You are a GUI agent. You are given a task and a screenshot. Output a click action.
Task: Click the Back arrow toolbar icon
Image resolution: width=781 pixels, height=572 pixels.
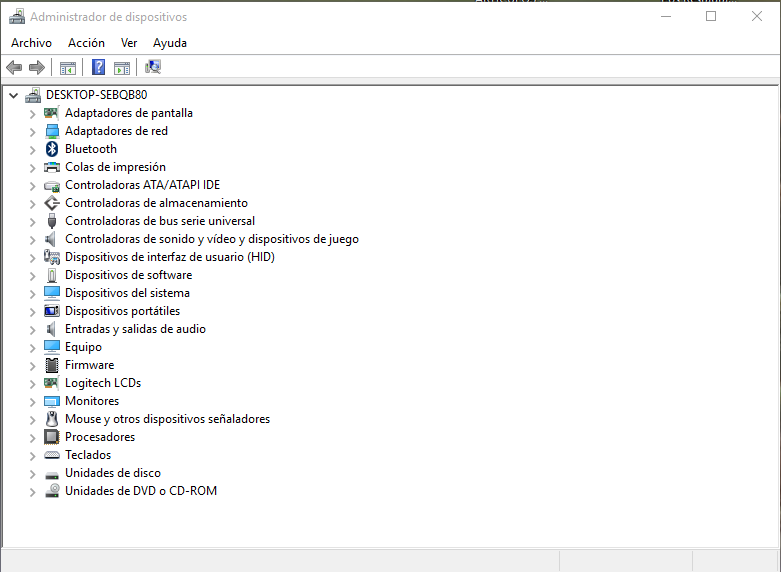(x=14, y=67)
